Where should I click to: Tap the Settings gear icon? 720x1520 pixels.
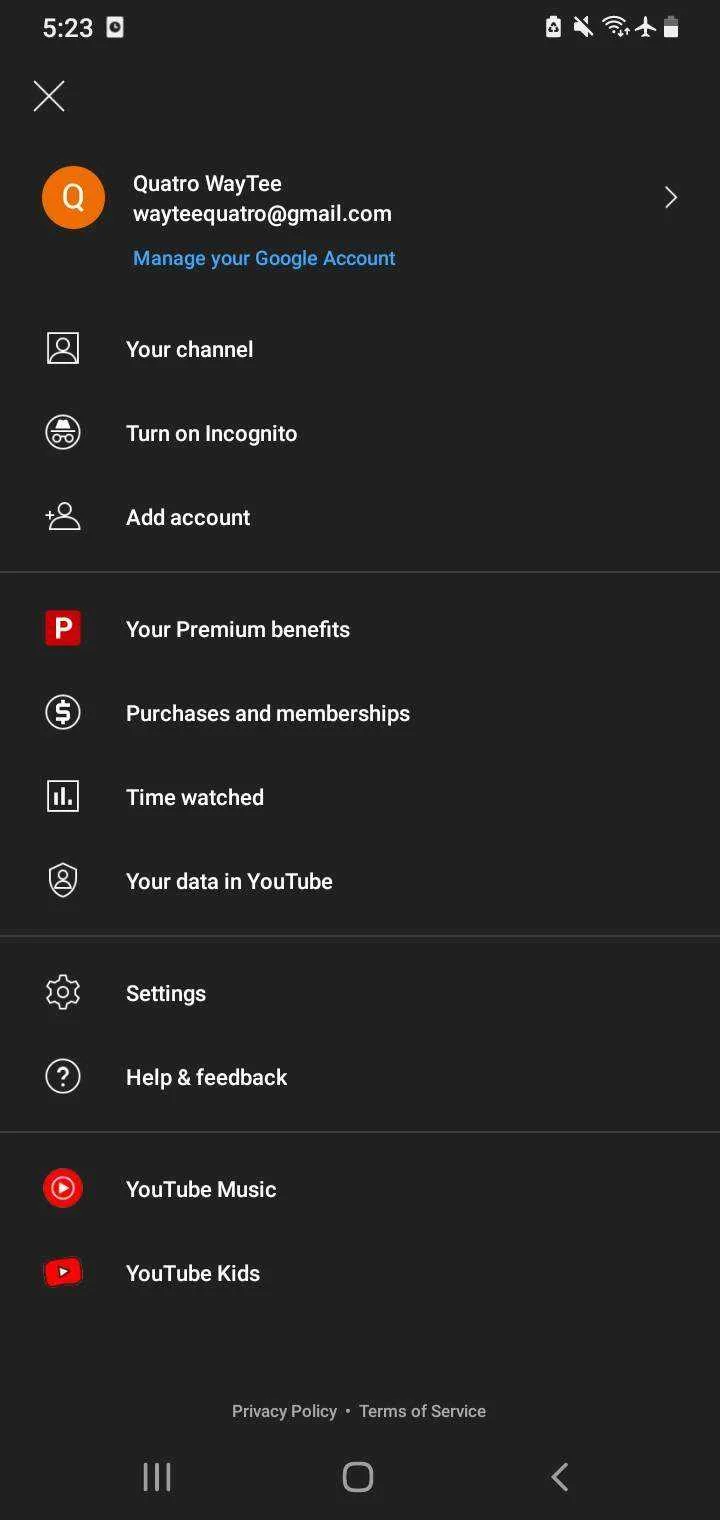click(x=63, y=992)
